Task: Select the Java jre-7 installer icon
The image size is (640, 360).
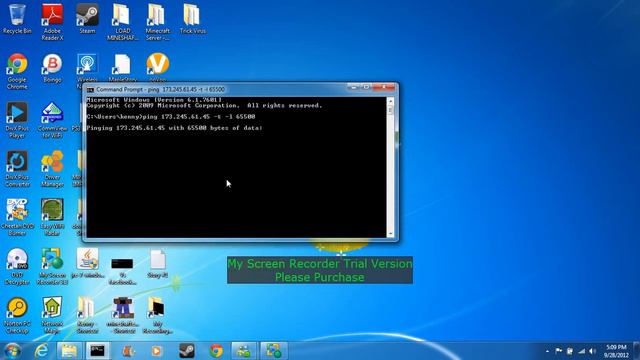Action: pyautogui.click(x=87, y=263)
